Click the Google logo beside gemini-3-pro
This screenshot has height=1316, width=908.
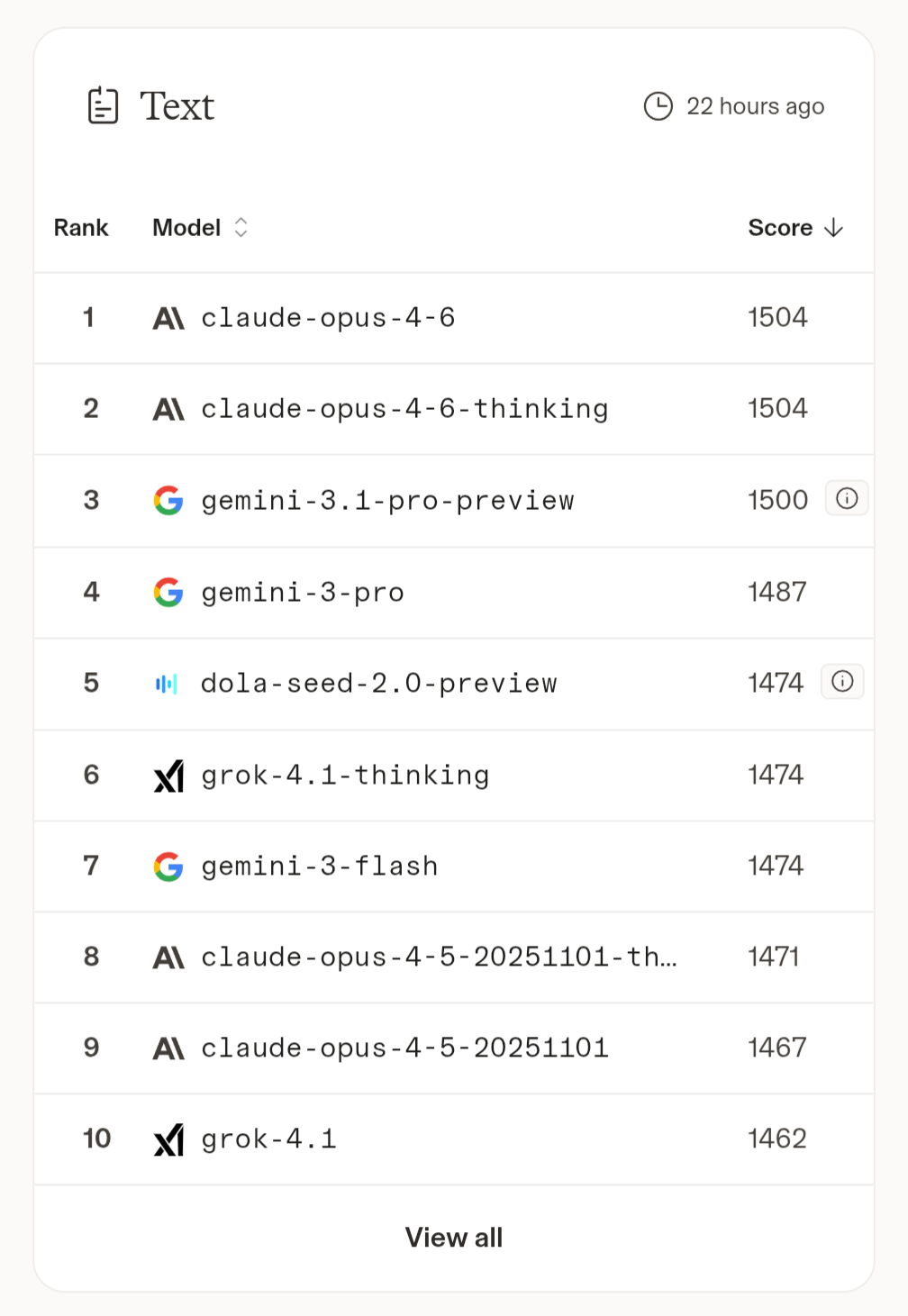[x=168, y=592]
